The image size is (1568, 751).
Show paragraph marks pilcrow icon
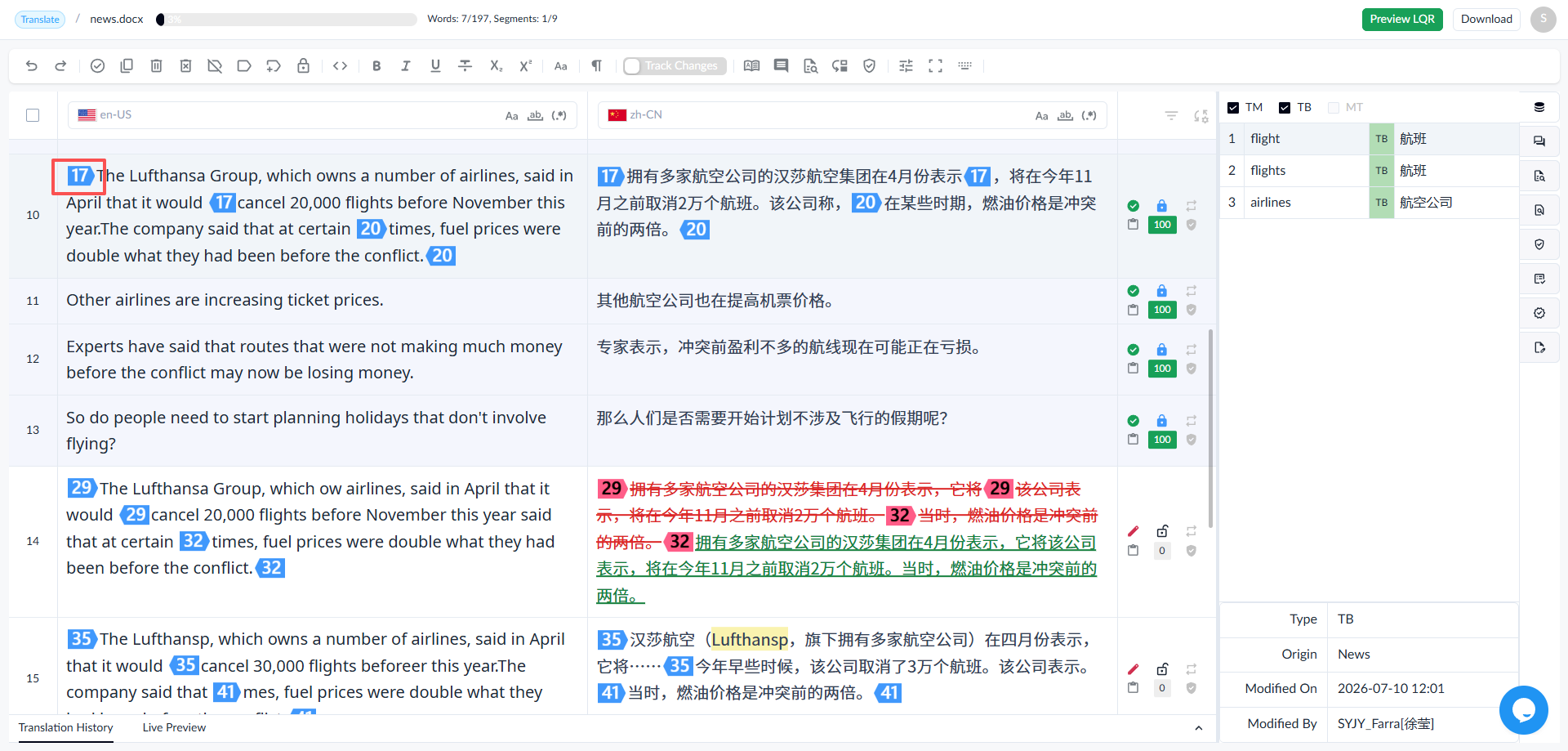pyautogui.click(x=597, y=66)
